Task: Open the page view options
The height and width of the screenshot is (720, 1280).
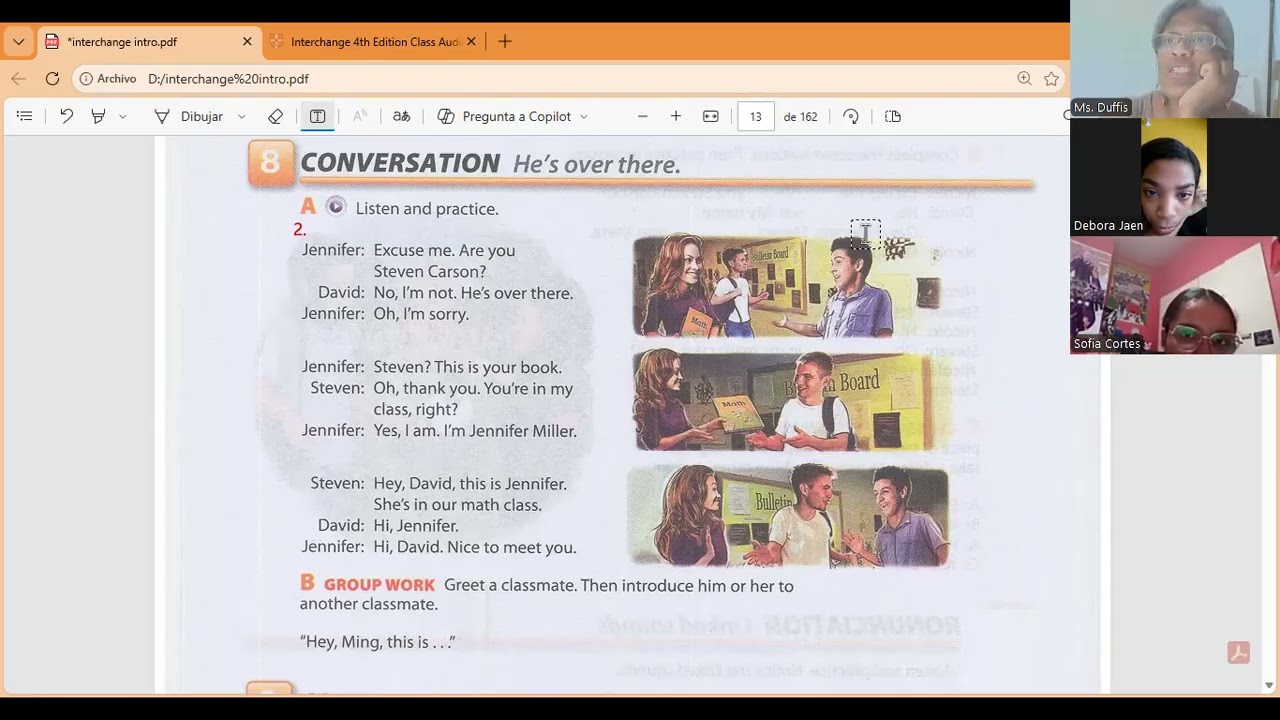Action: (x=893, y=116)
